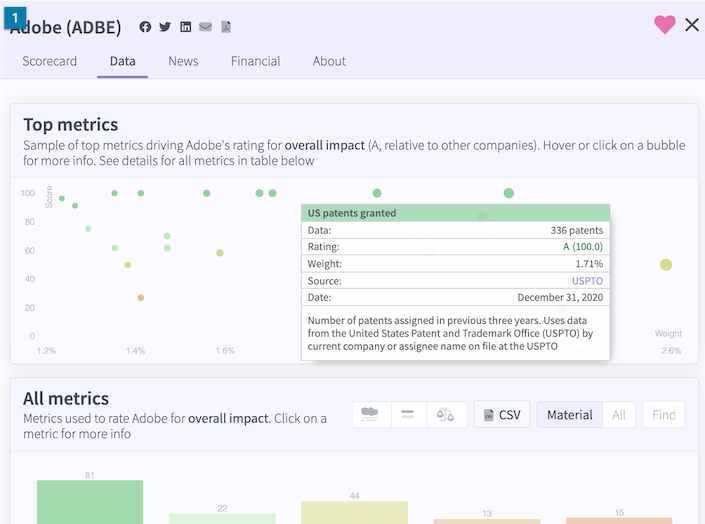Share Adobe page on LinkedIn
Viewport: 705px width, 524px height.
pos(185,27)
